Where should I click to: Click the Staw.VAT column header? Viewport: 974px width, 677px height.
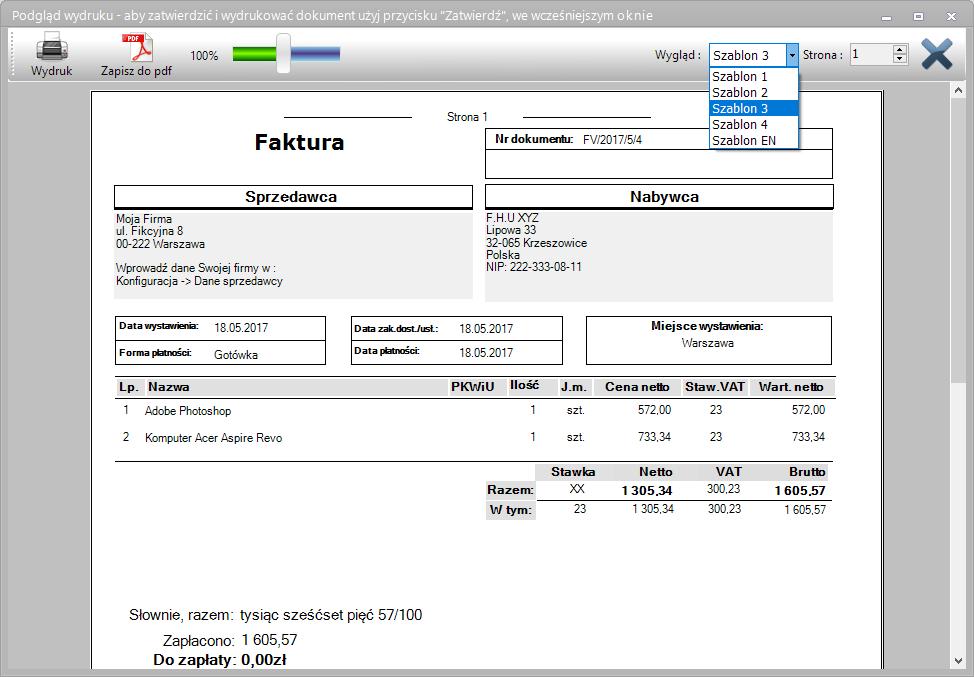tap(714, 387)
